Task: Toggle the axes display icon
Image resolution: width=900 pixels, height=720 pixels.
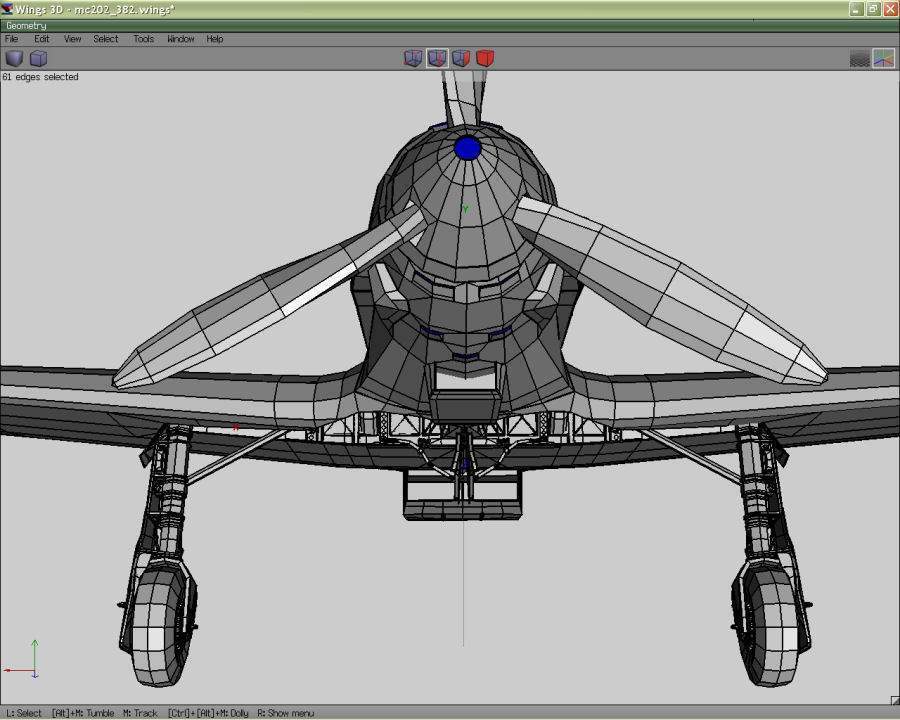Action: click(x=883, y=58)
